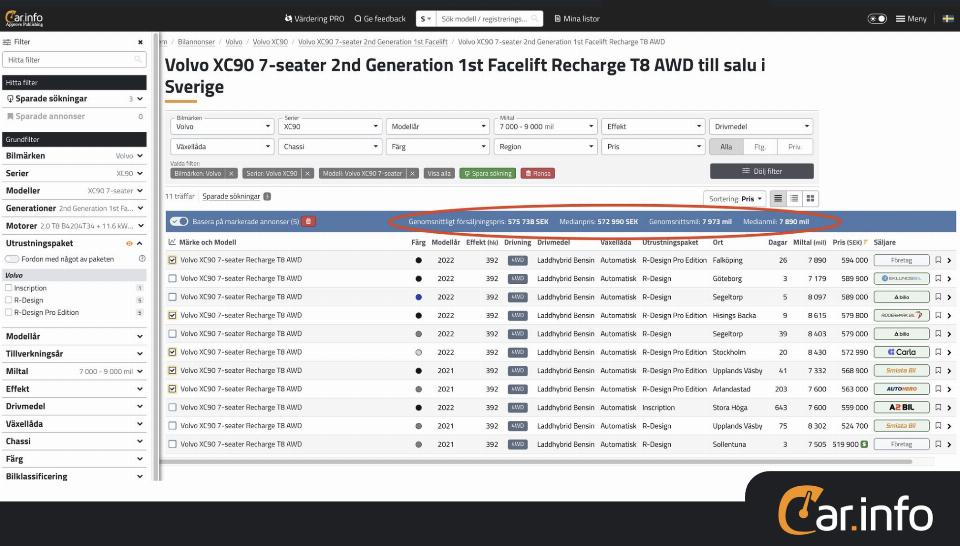Bookmark the Falköping listing
The image size is (960, 546).
[938, 260]
